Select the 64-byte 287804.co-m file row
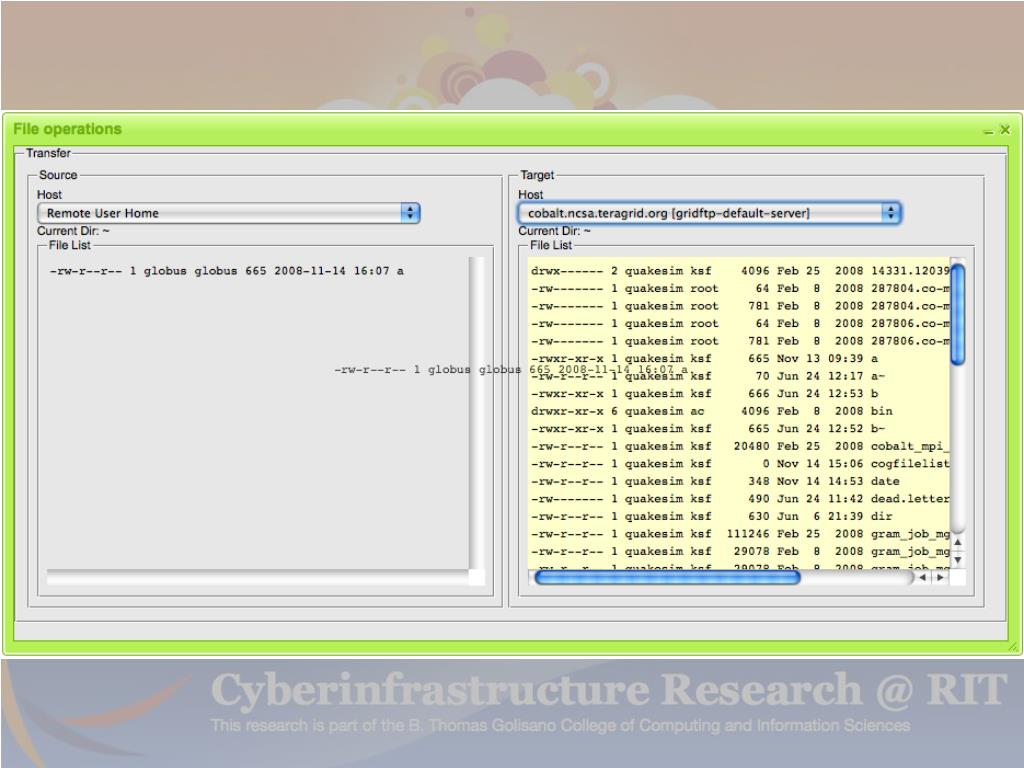 739,289
